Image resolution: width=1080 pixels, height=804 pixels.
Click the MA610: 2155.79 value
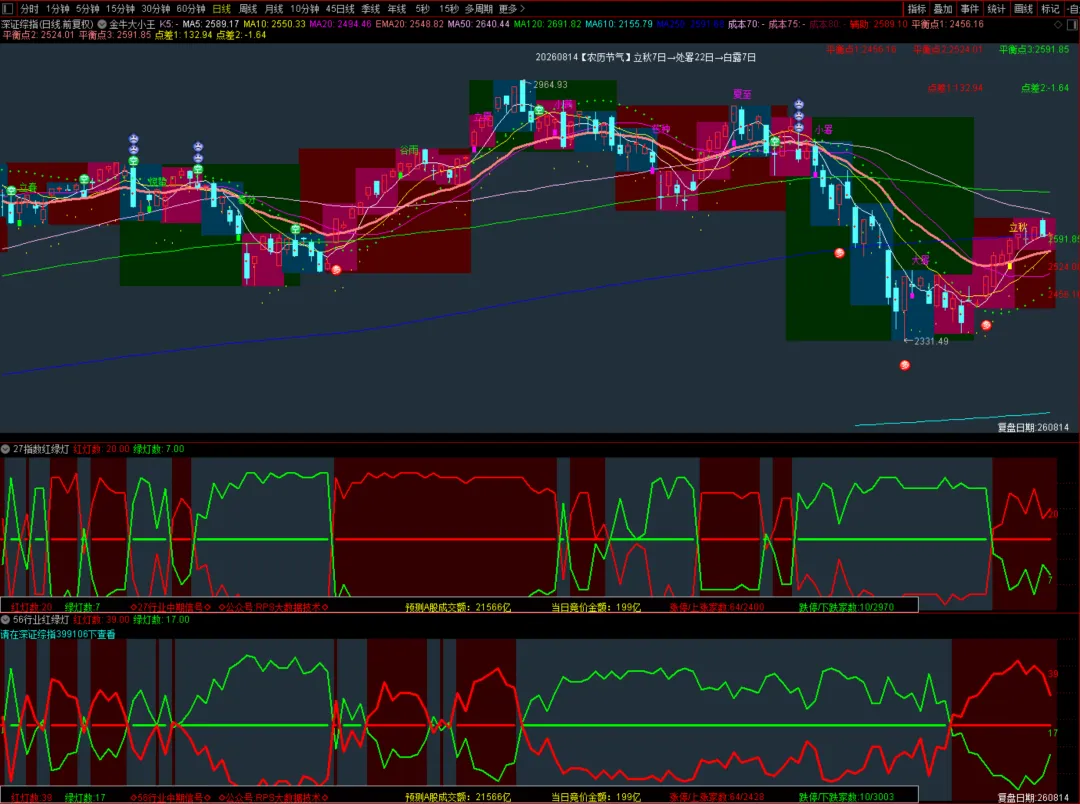619,24
